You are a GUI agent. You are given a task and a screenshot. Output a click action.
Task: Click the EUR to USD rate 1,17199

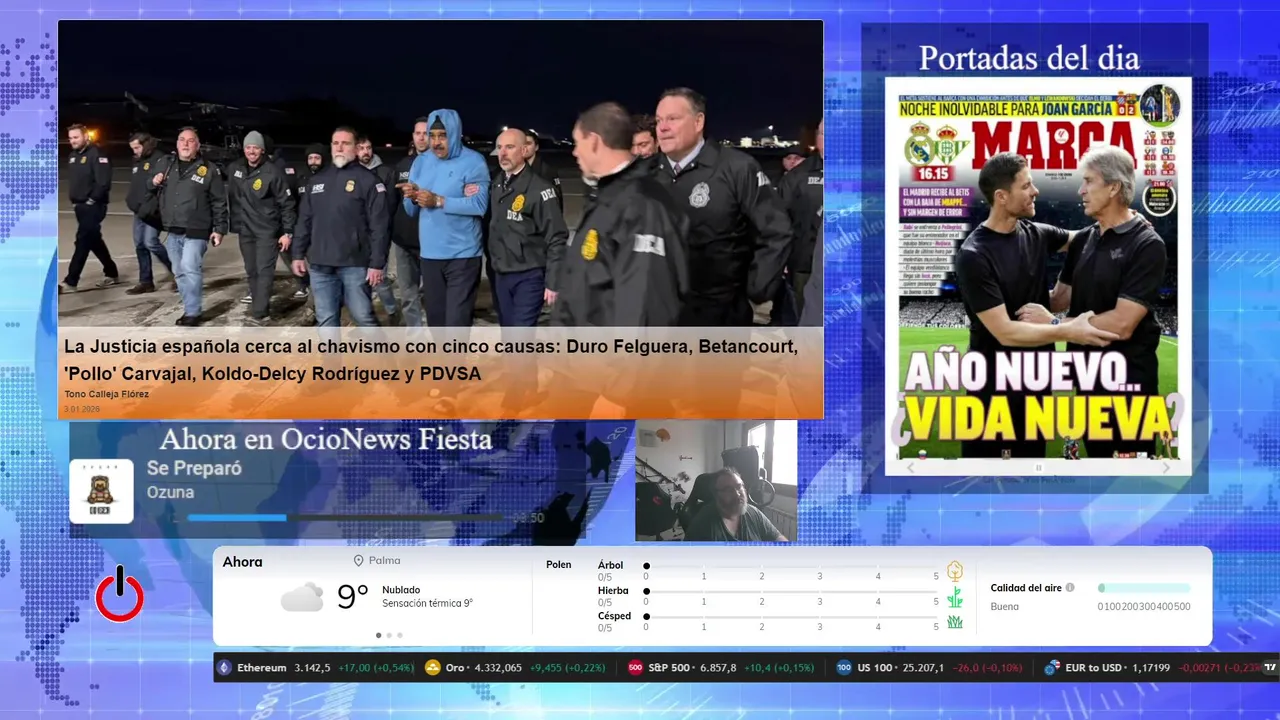point(1151,667)
